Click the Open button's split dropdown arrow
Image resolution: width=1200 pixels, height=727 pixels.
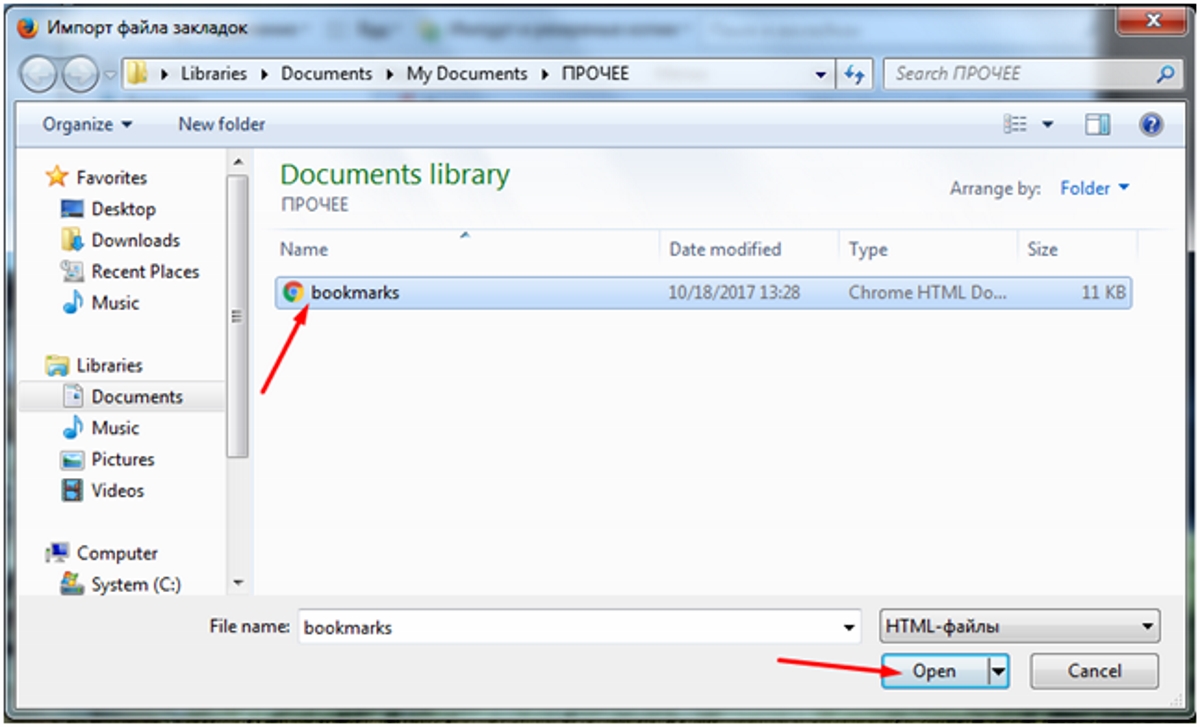(998, 671)
